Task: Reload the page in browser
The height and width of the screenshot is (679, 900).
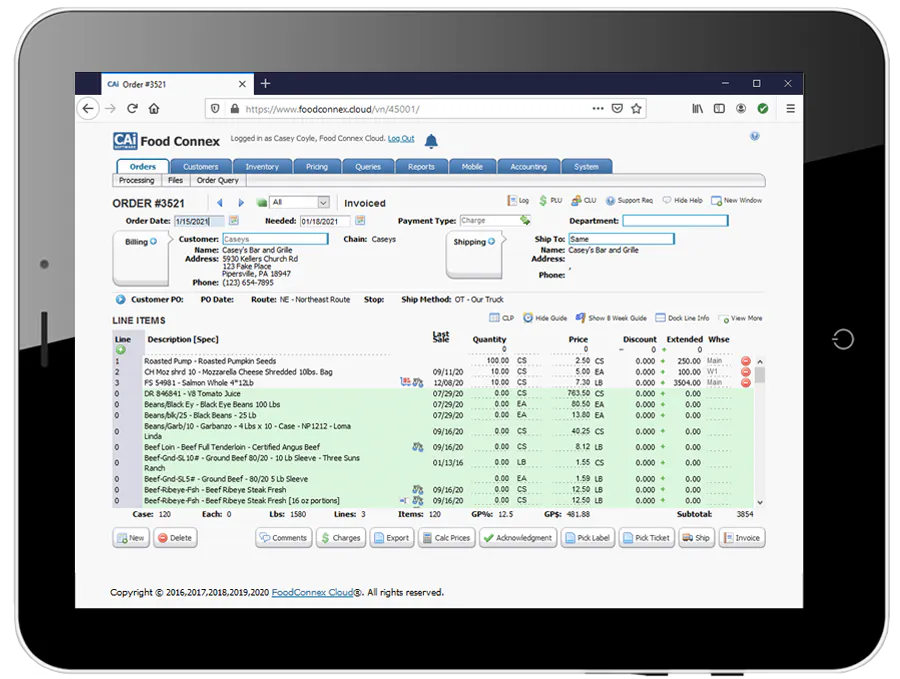Action: tap(133, 108)
